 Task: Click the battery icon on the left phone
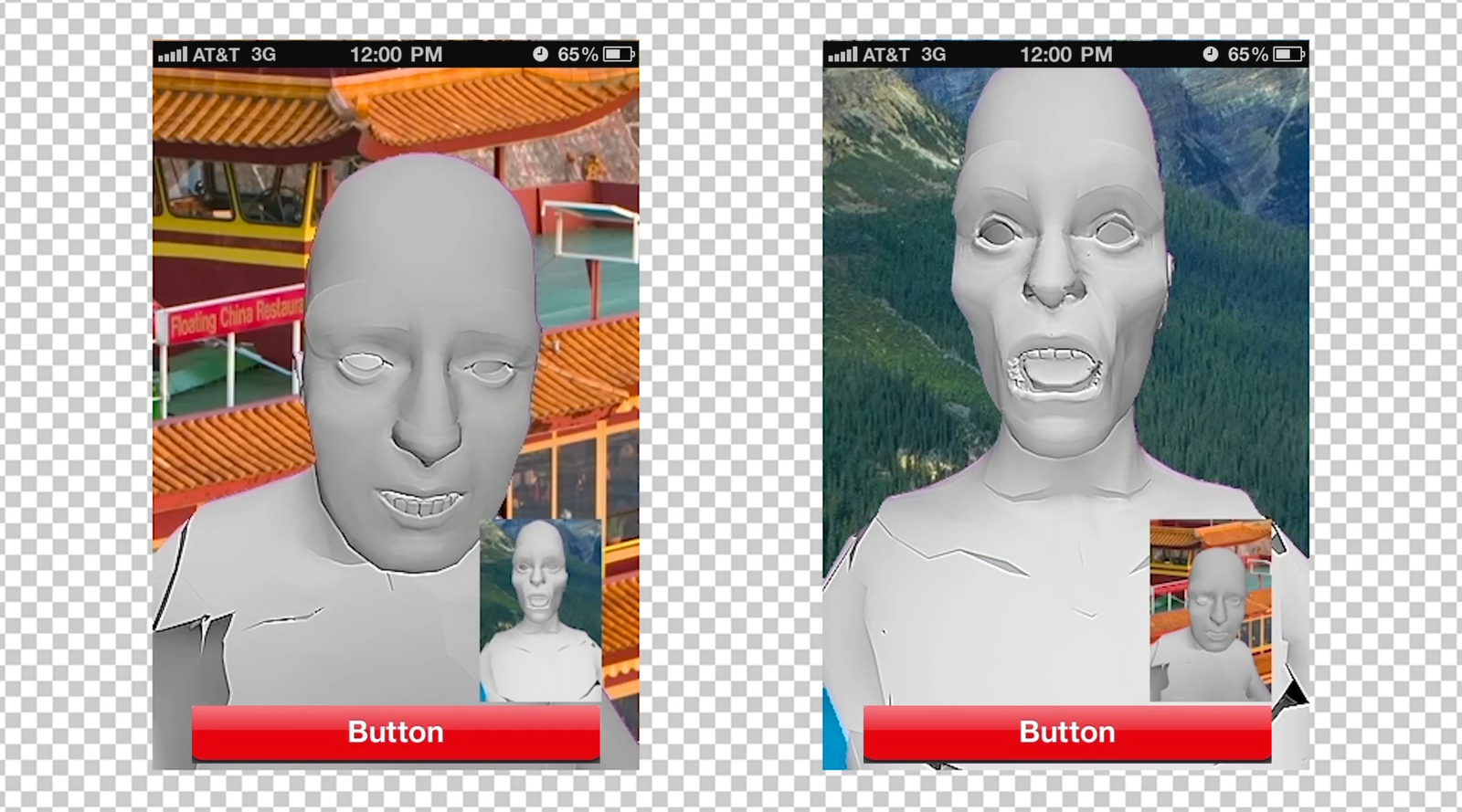[x=619, y=55]
